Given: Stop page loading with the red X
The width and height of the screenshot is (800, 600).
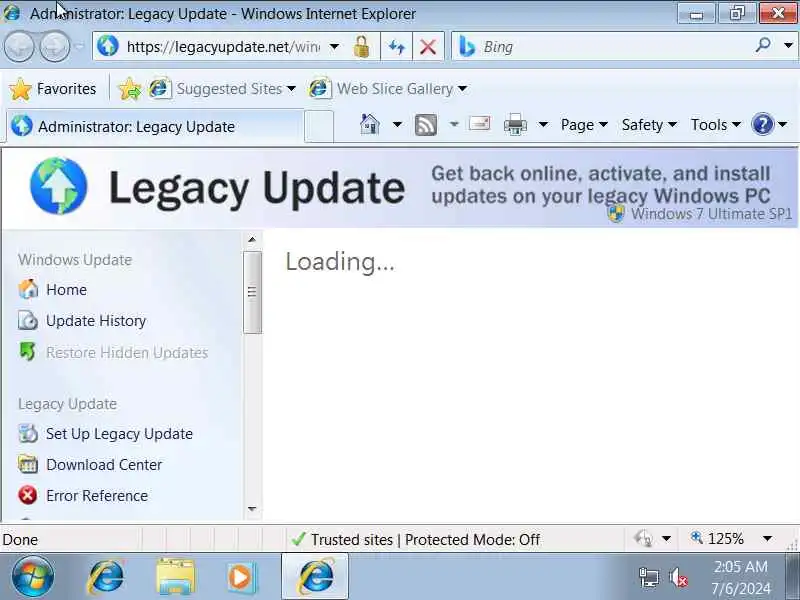Looking at the screenshot, I should point(428,47).
